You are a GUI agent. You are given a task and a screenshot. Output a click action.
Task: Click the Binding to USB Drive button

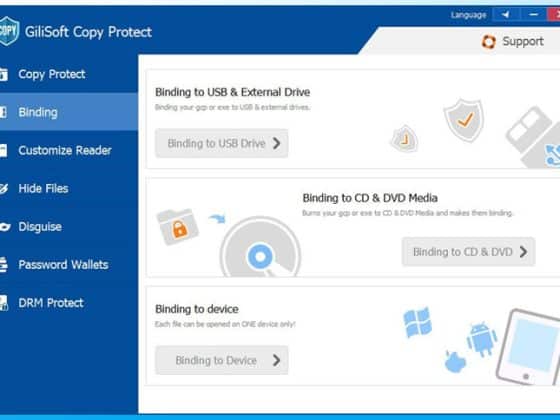tap(221, 143)
